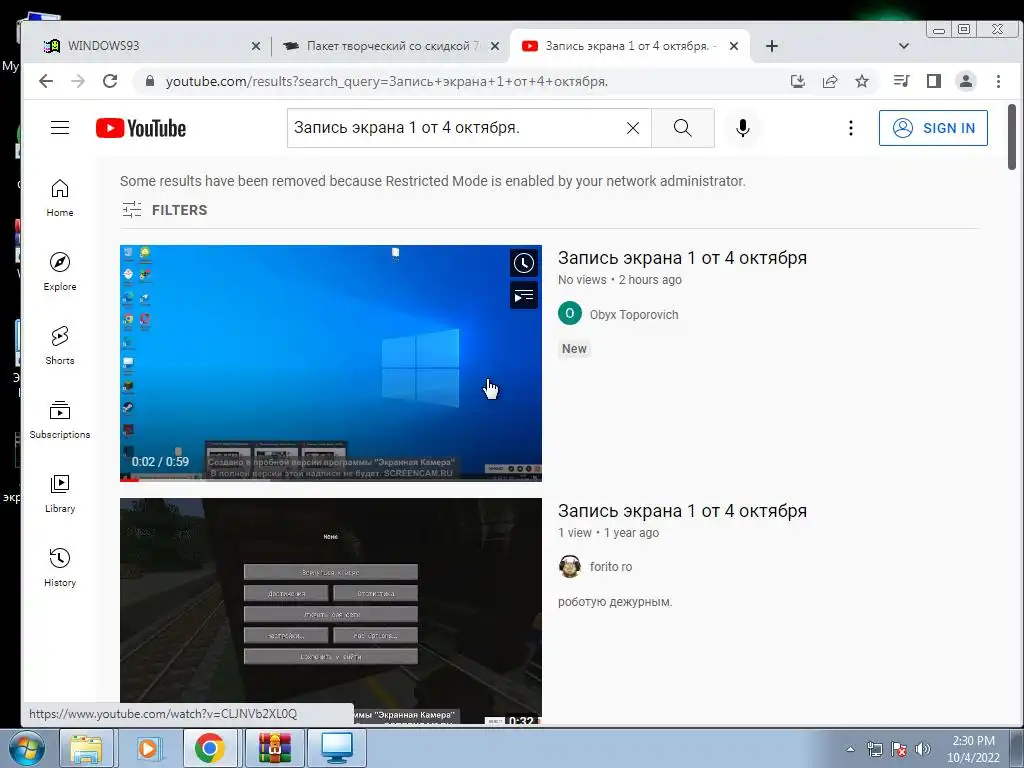1024x768 pixels.
Task: Open forito ro channel avatar
Action: (x=569, y=566)
